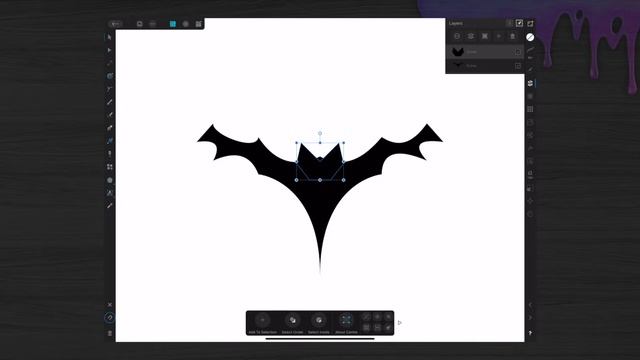Tap the grid icon in top toolbar
Image resolution: width=640 pixels, height=360 pixels.
pos(198,24)
